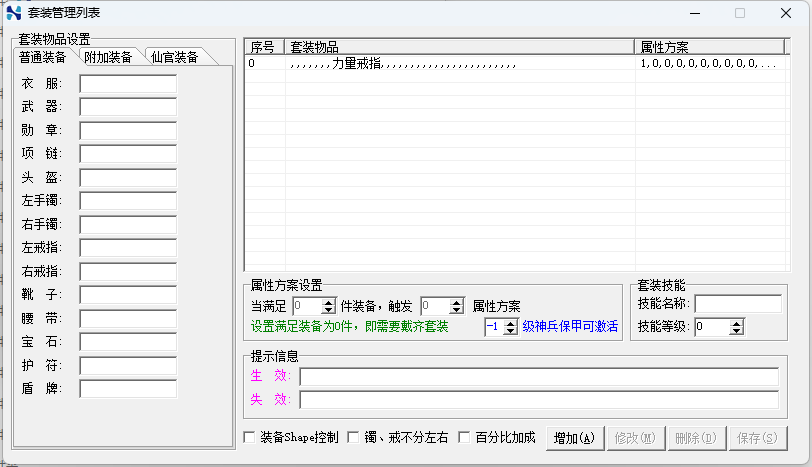Click the app icon in title bar
The image size is (812, 467).
[13, 13]
